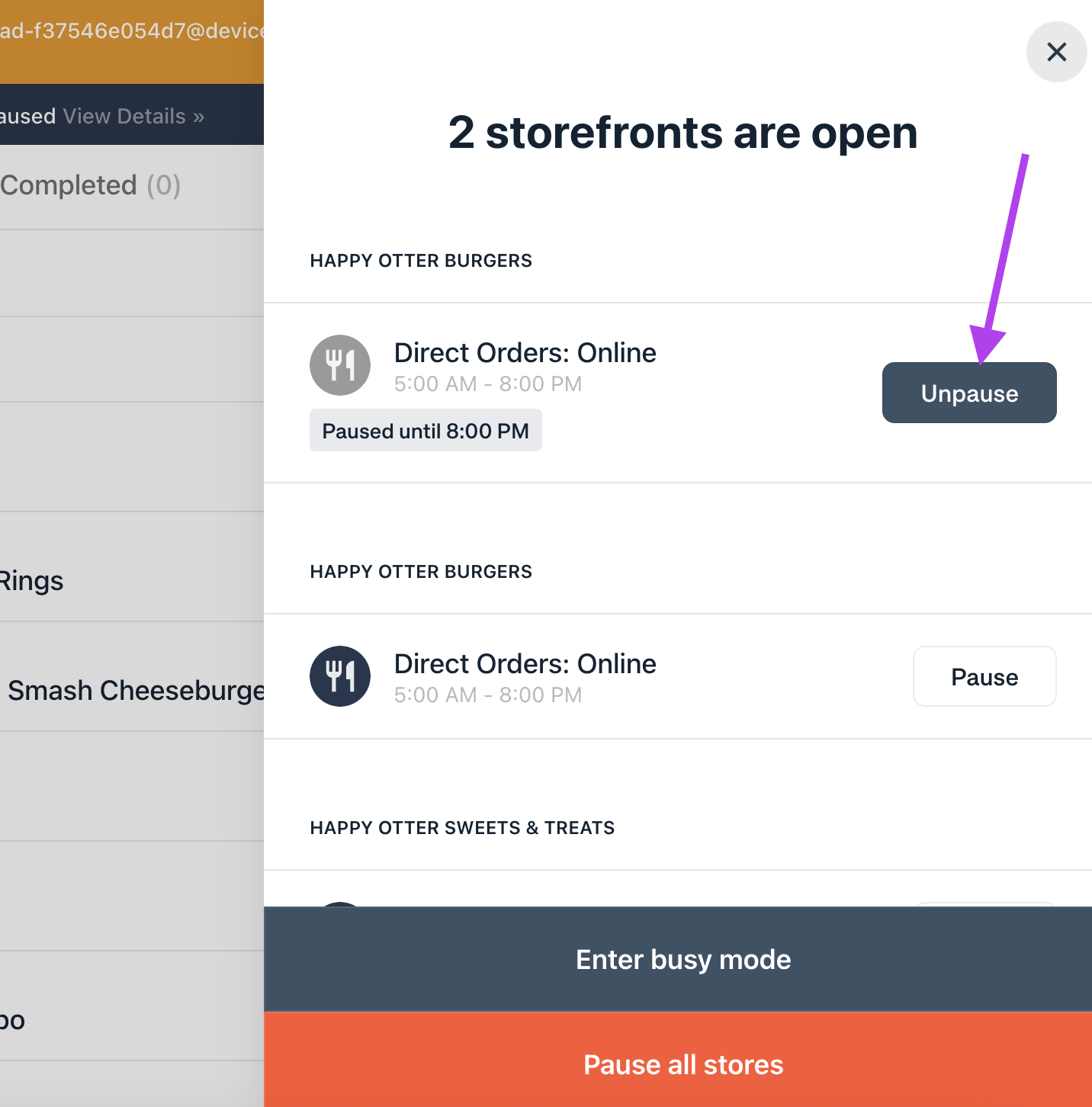1092x1107 pixels.
Task: Enter busy mode
Action: [683, 959]
